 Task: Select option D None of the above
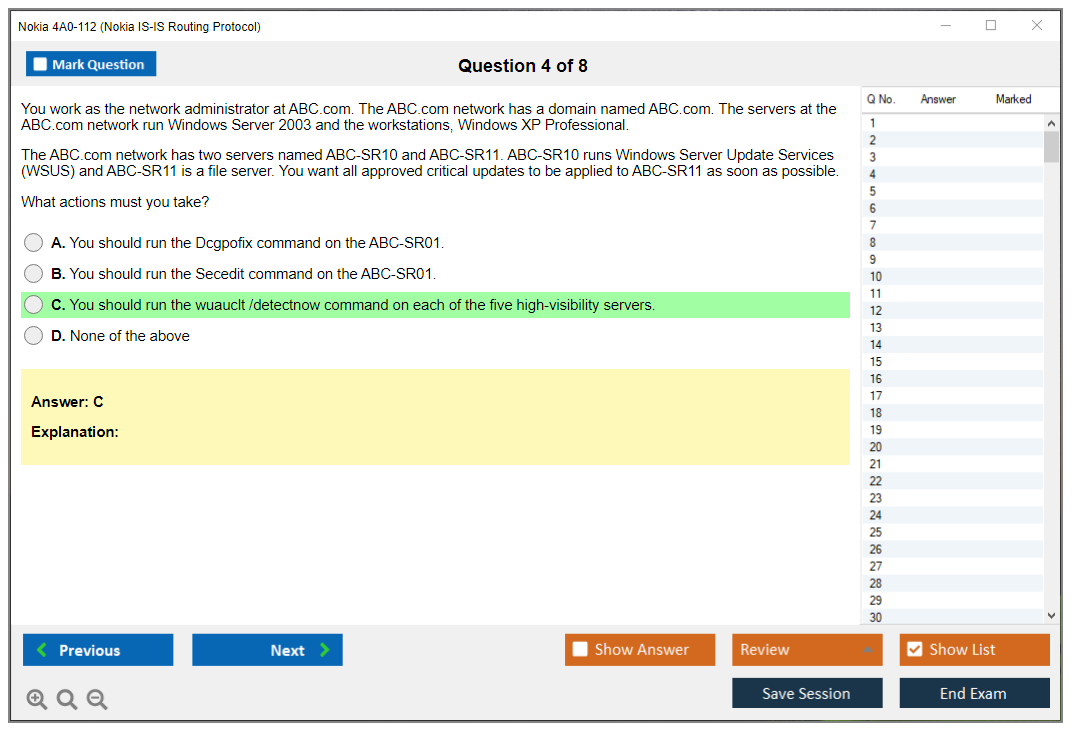point(34,336)
